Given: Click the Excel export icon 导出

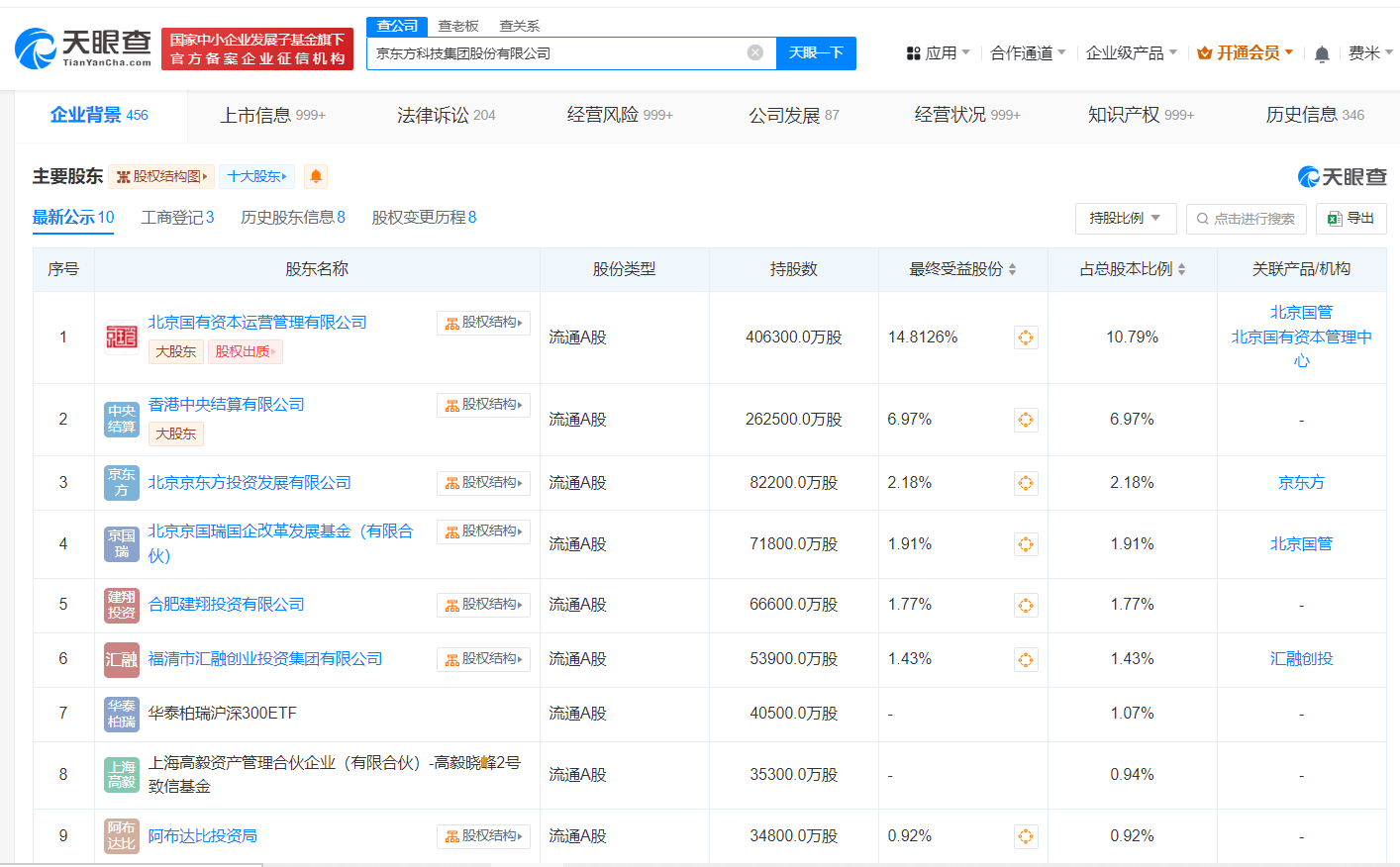Looking at the screenshot, I should (x=1350, y=219).
